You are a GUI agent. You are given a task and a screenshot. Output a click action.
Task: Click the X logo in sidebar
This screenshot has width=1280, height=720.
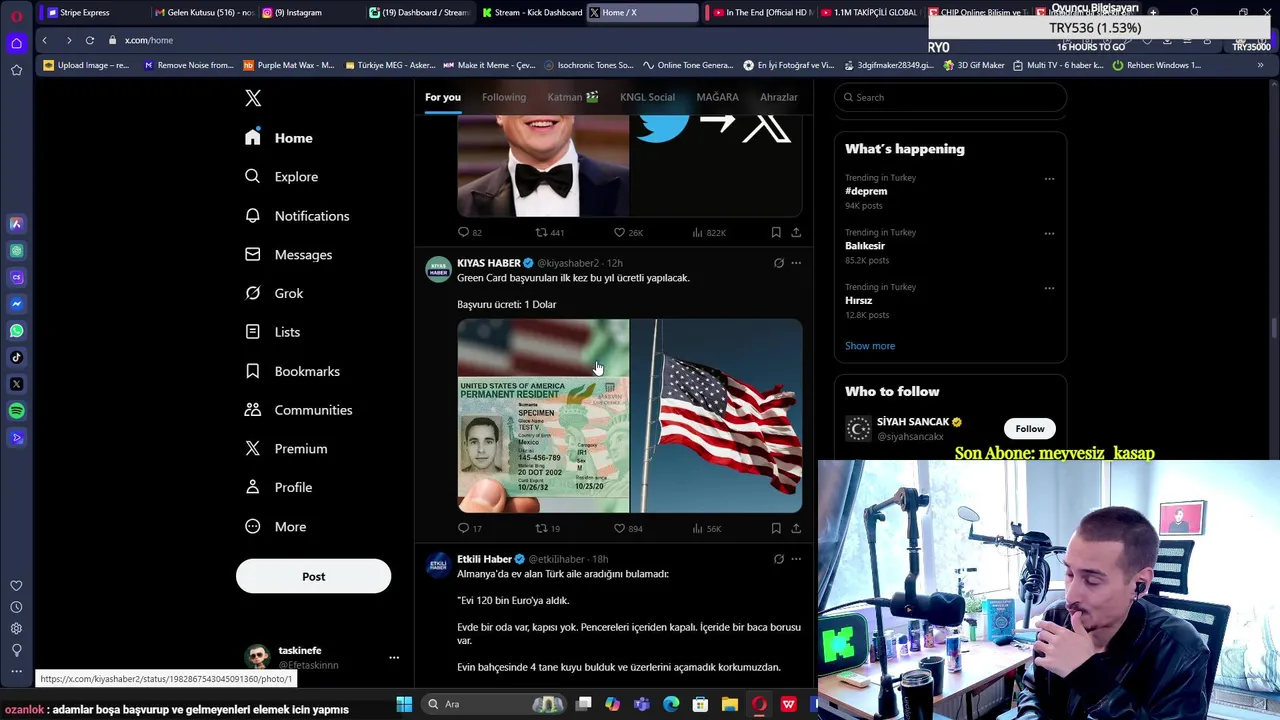coord(253,98)
